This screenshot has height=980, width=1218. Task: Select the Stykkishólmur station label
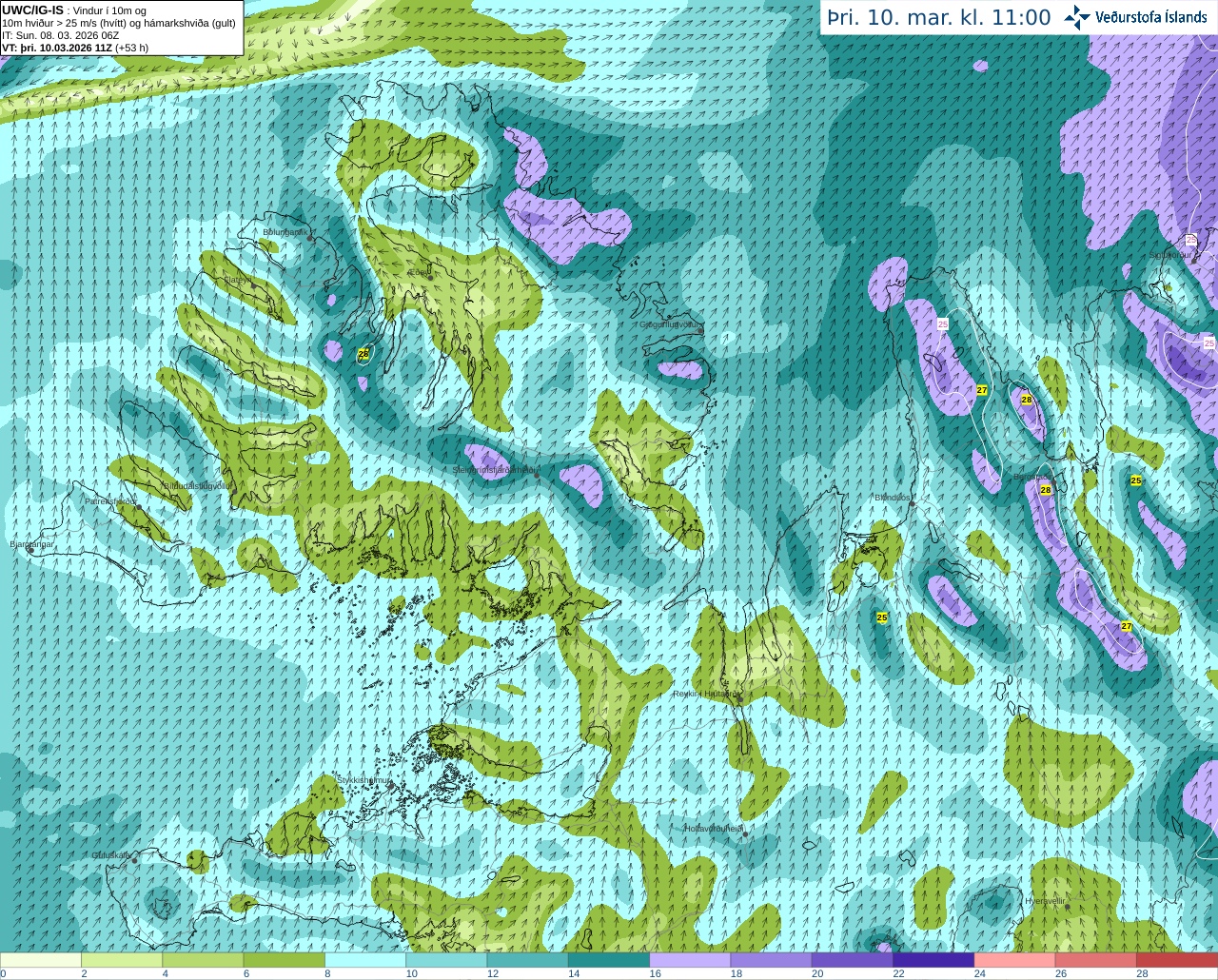[x=363, y=780]
